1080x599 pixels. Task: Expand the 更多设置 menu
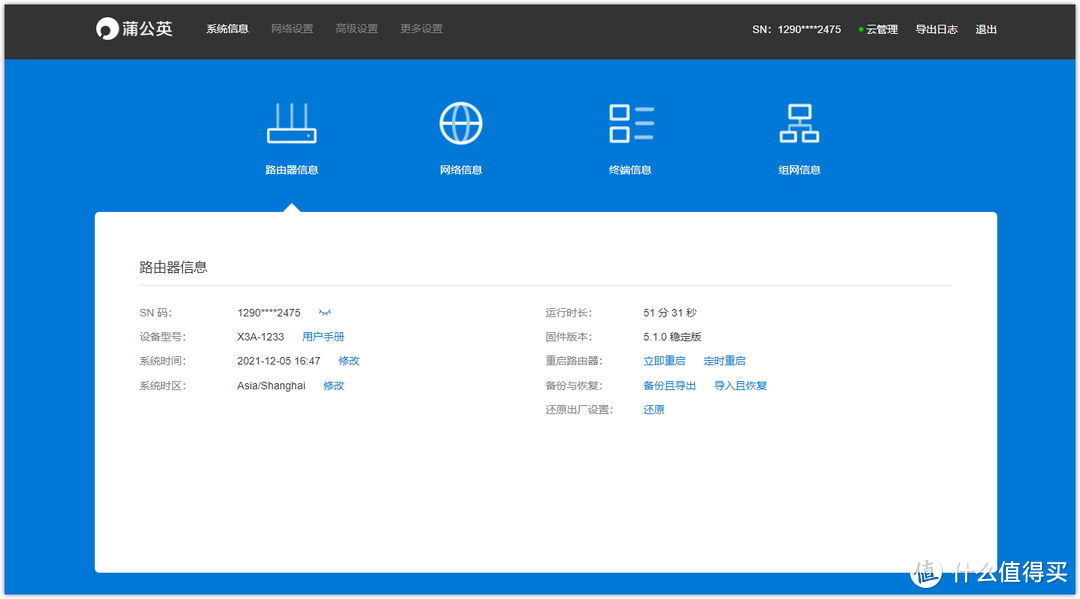click(421, 29)
